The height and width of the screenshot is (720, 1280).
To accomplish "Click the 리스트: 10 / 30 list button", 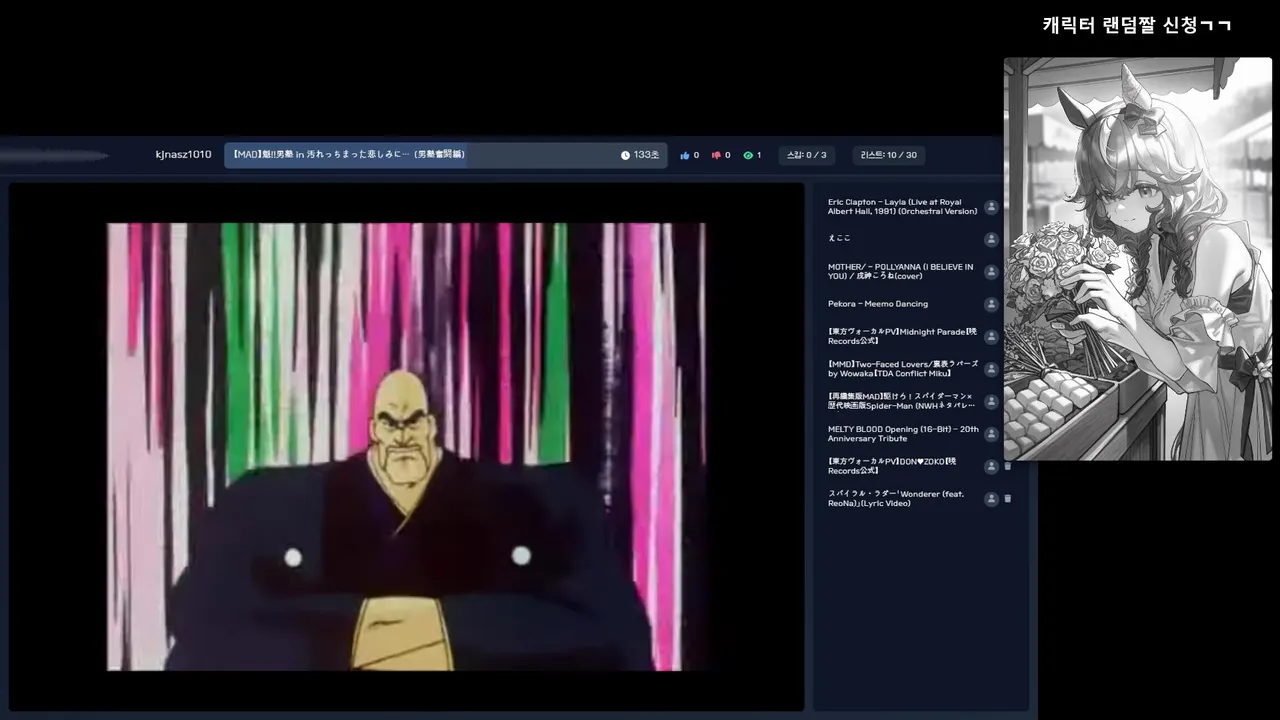I will coord(889,155).
